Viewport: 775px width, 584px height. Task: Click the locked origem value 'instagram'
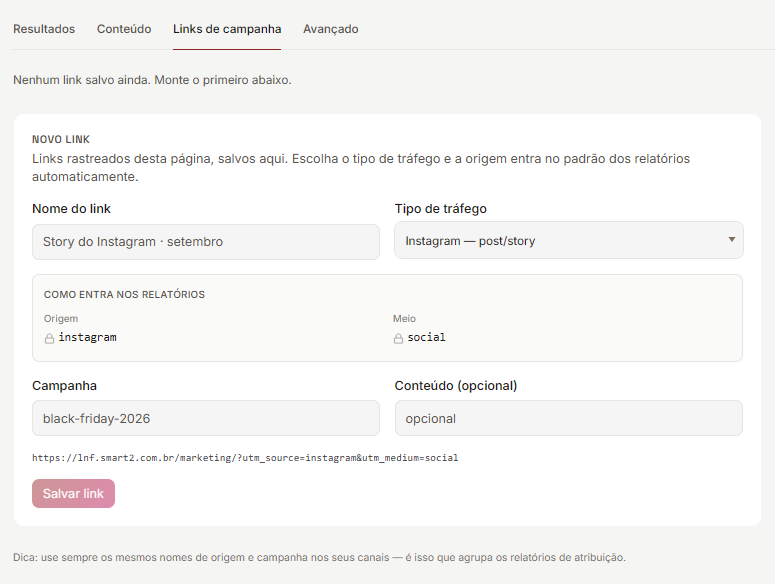87,337
